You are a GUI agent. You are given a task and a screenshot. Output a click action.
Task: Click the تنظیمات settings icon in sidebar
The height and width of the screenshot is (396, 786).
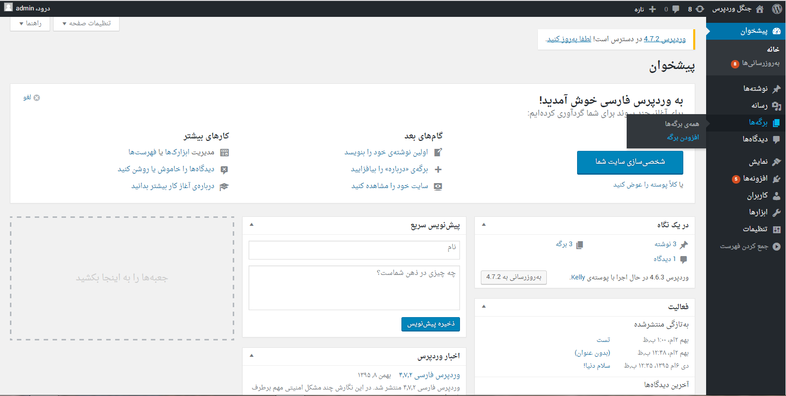[x=776, y=229]
